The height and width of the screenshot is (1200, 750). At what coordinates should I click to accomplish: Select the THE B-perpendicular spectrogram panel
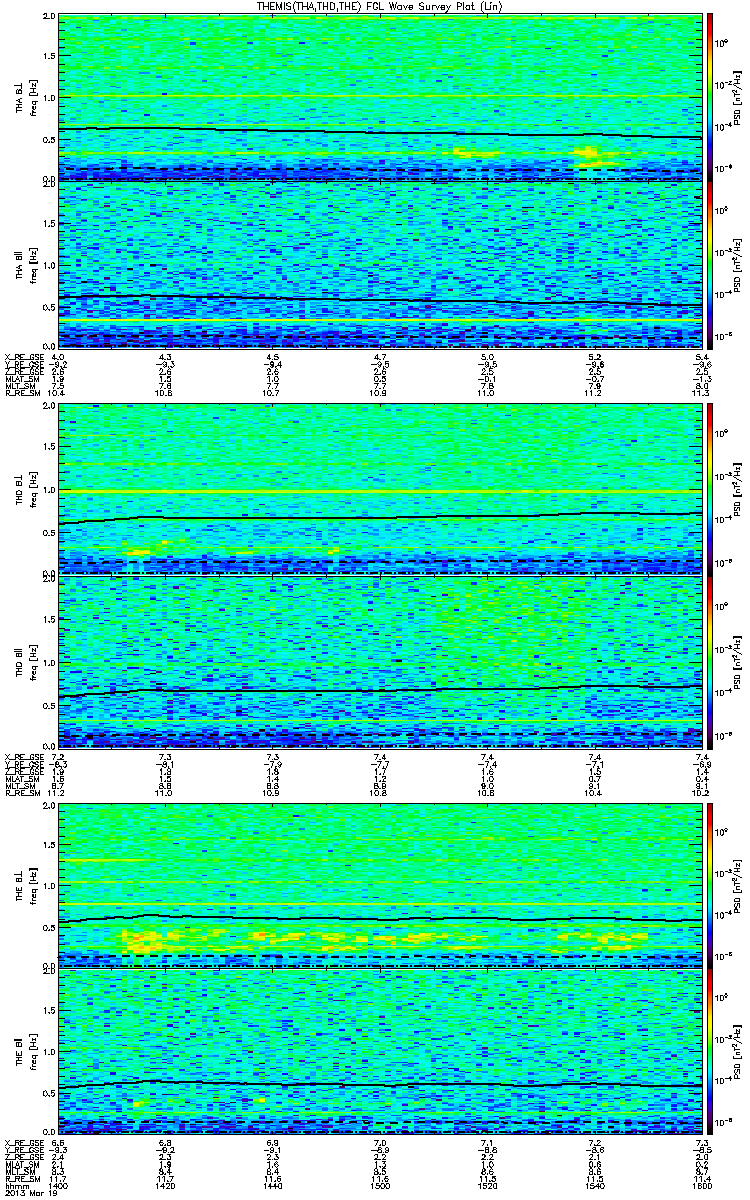[380, 884]
